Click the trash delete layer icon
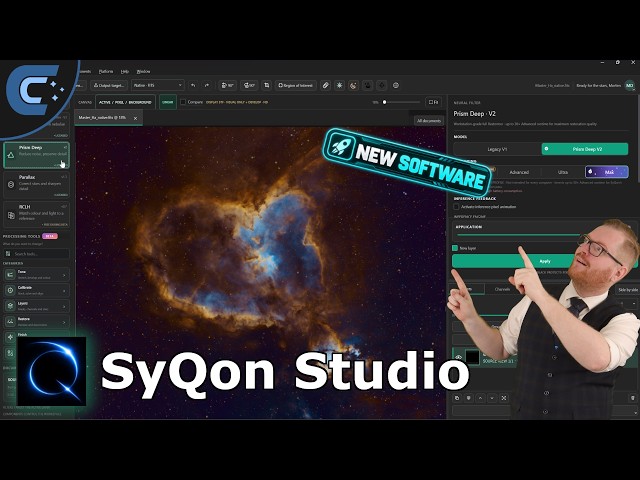This screenshot has width=640, height=480. (633, 398)
